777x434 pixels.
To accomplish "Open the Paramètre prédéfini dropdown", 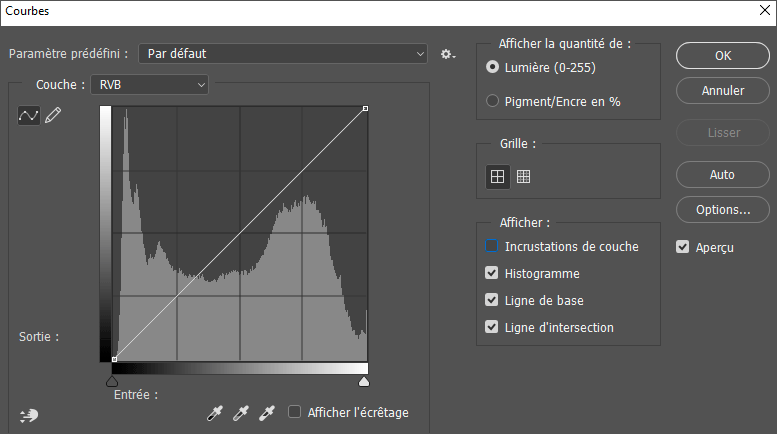I will 282,53.
